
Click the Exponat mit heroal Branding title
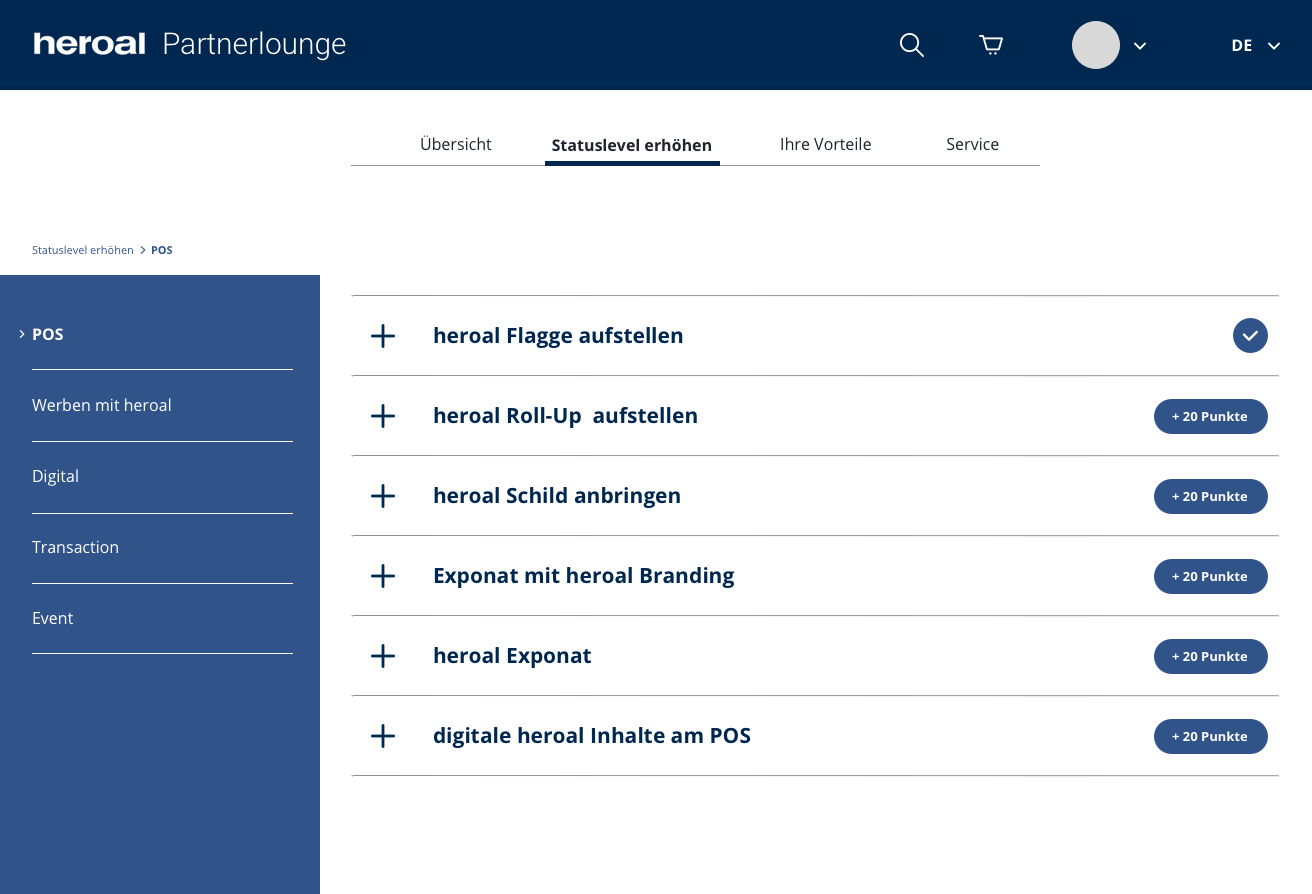click(584, 576)
